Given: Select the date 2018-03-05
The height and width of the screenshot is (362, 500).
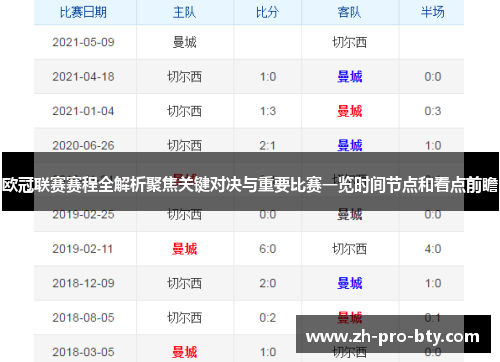Looking at the screenshot, I should click(83, 352).
